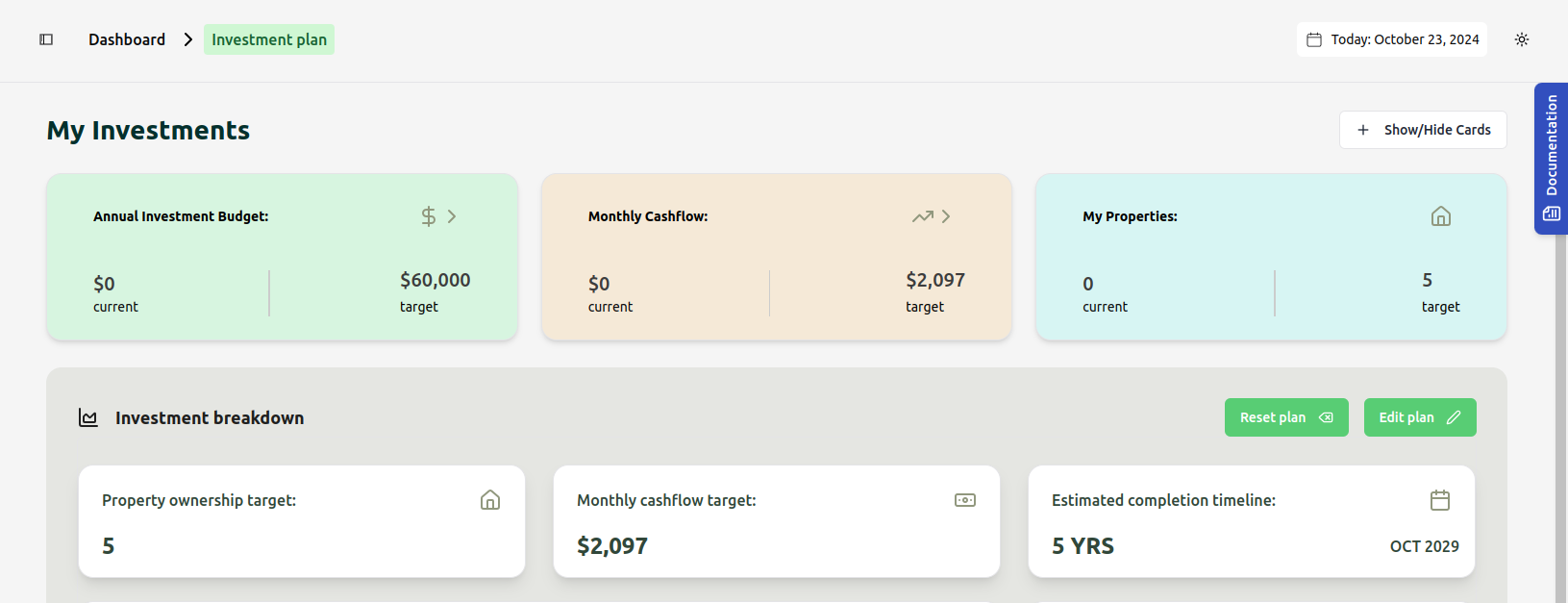Expand the Monthly Cashflow chevron arrow
Image resolution: width=1568 pixels, height=603 pixels.
(946, 216)
